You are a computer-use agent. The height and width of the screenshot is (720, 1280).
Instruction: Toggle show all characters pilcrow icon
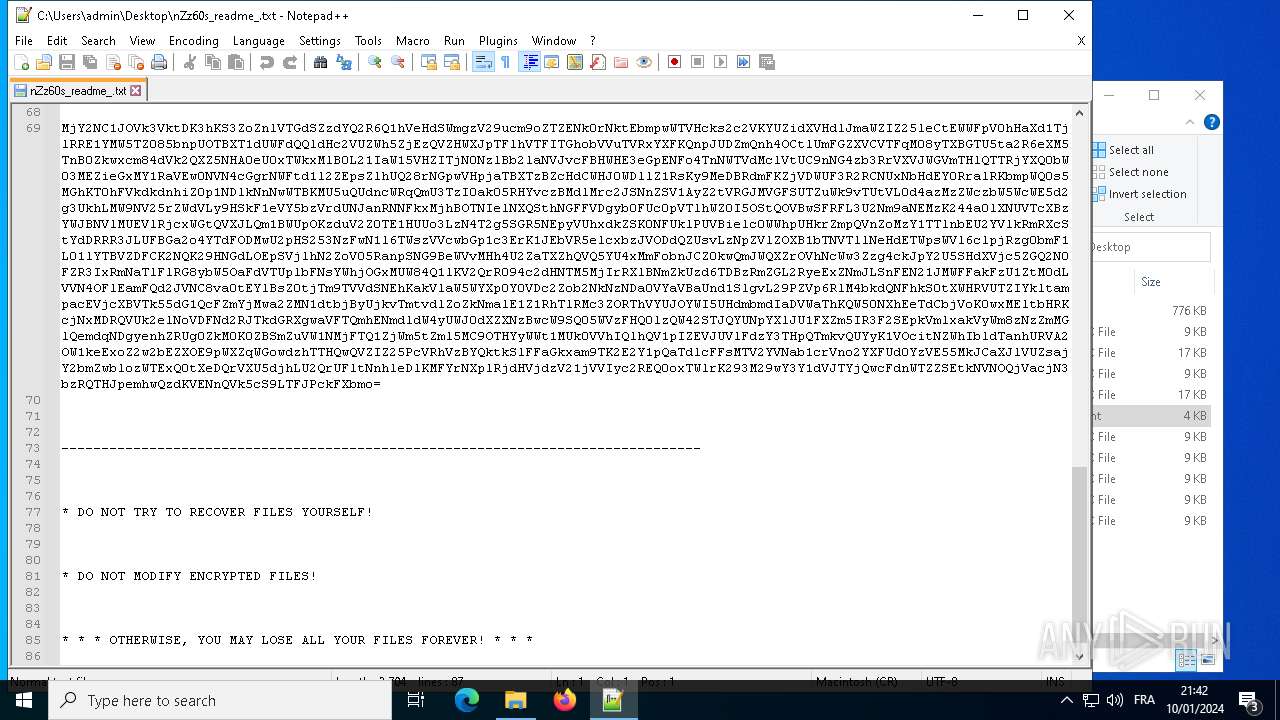tap(506, 62)
